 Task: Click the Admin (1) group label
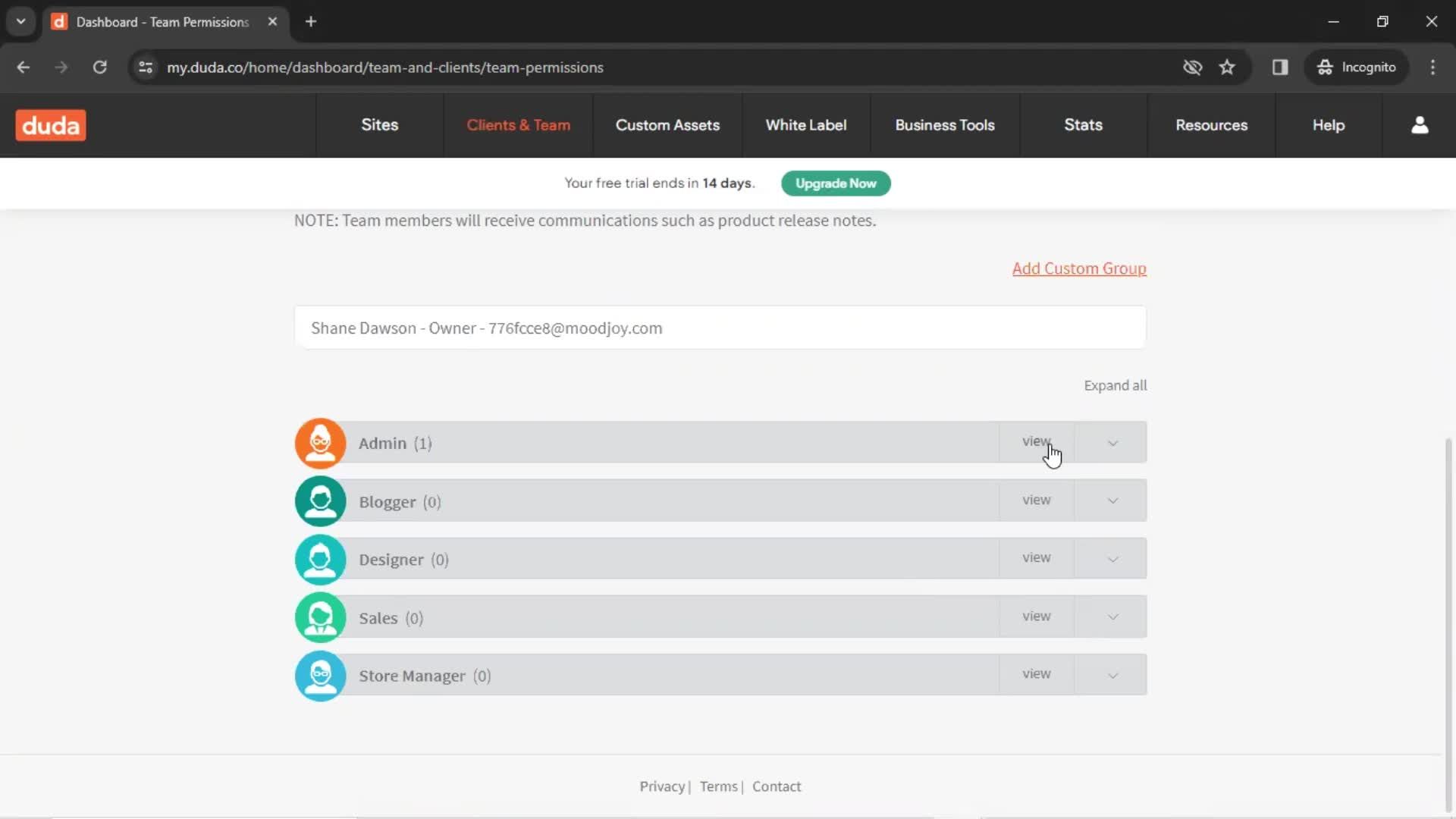[x=395, y=444]
